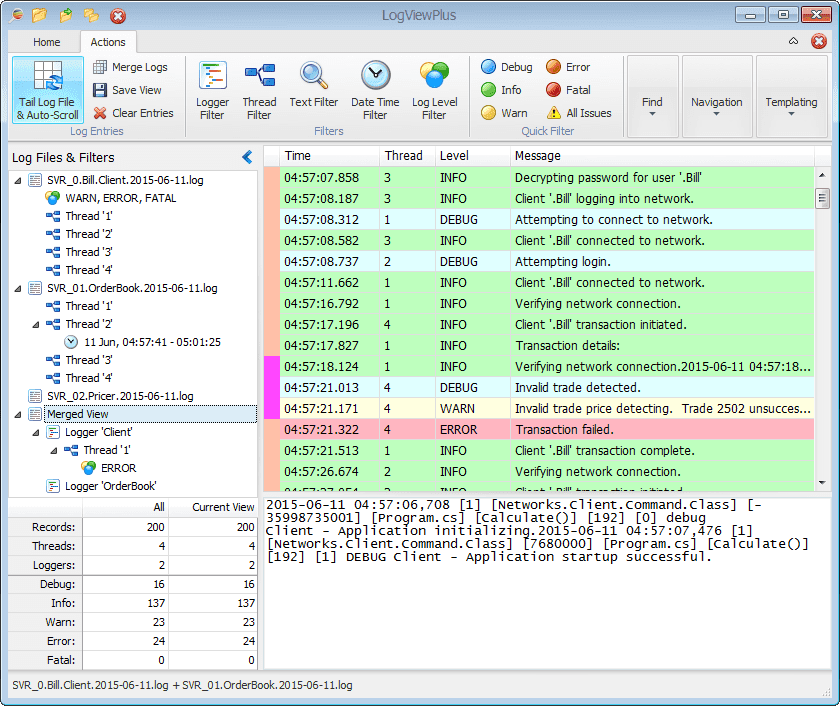Select the 'Transaction failed.' ERROR row

[x=547, y=430]
